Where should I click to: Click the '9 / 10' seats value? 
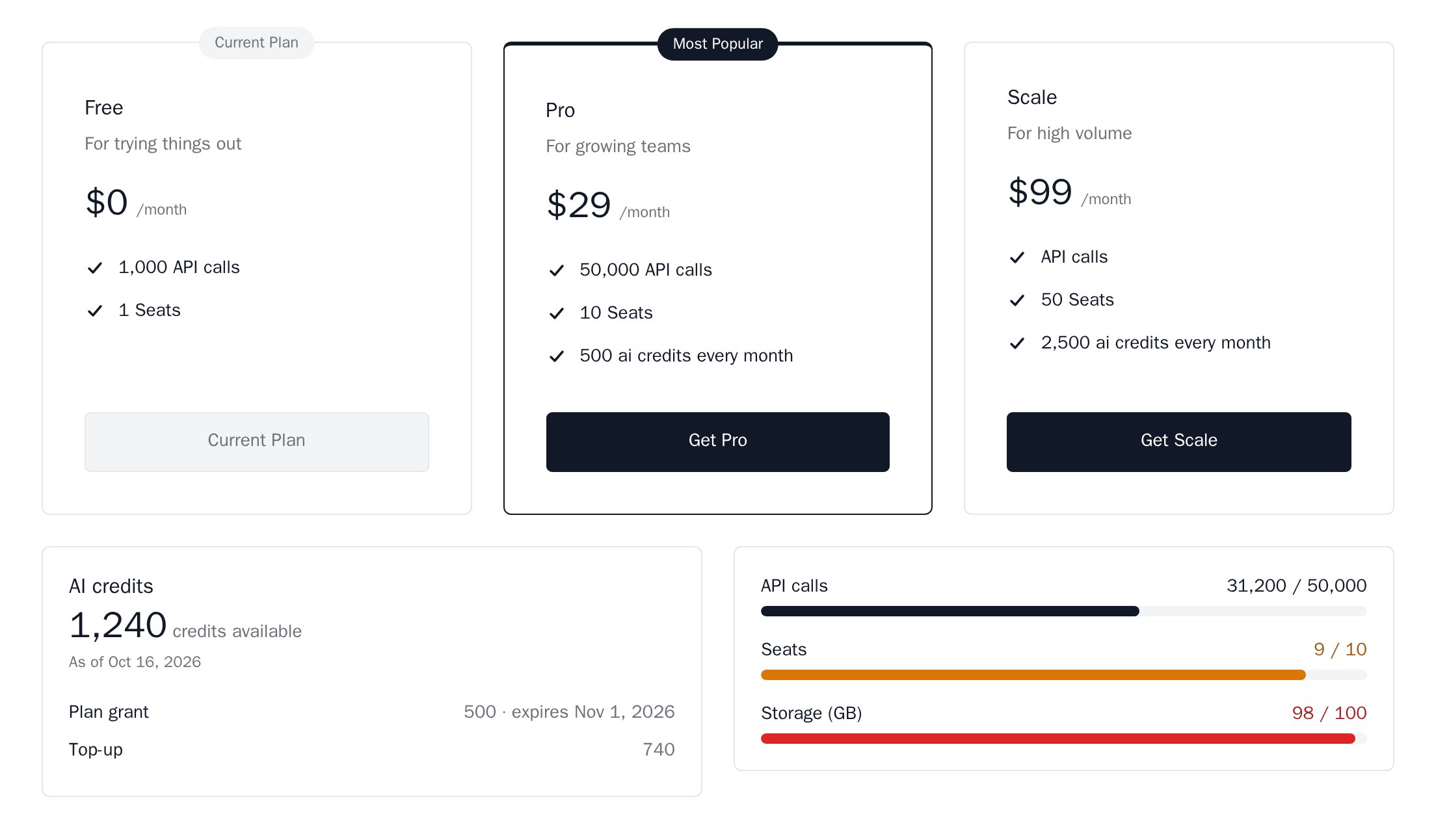pyautogui.click(x=1340, y=650)
